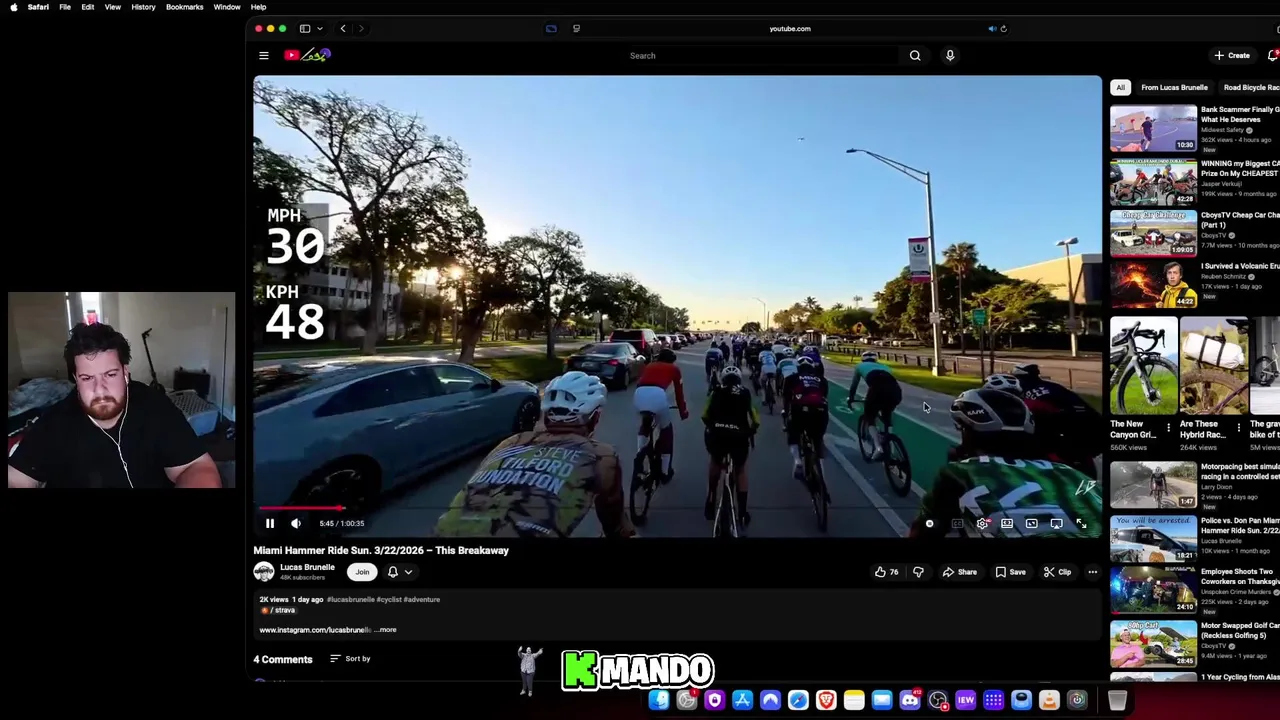The height and width of the screenshot is (720, 1280).
Task: Toggle the notification bell for channel
Action: [x=393, y=572]
